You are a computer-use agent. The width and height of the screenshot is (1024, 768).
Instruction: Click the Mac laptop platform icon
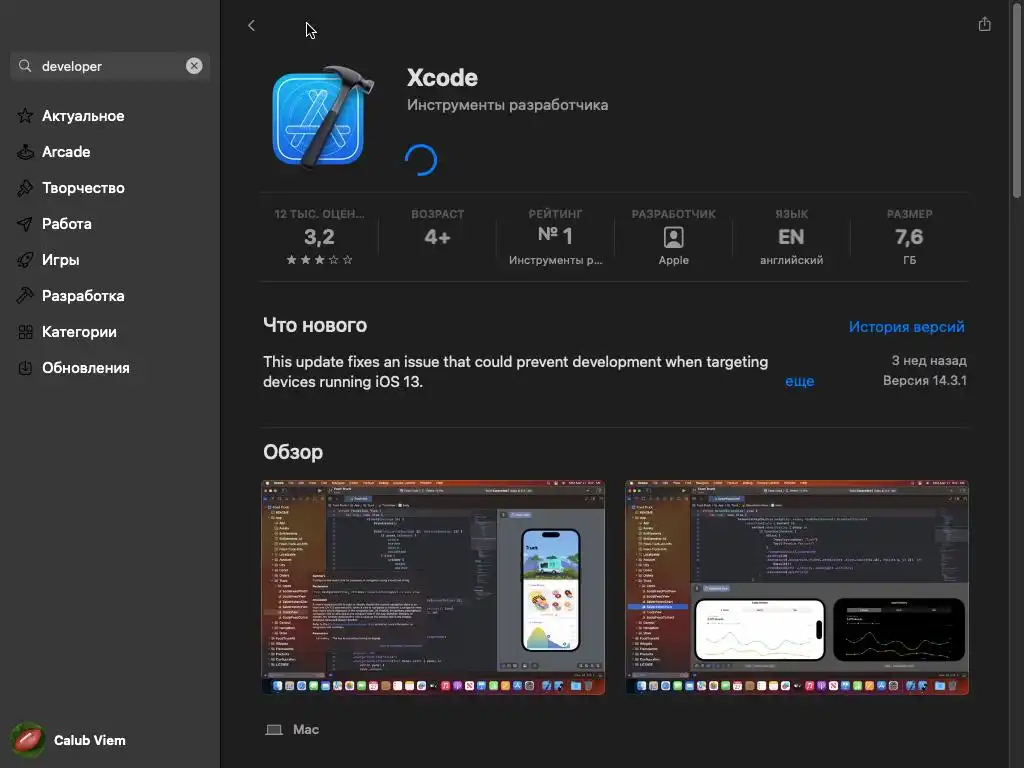(274, 729)
